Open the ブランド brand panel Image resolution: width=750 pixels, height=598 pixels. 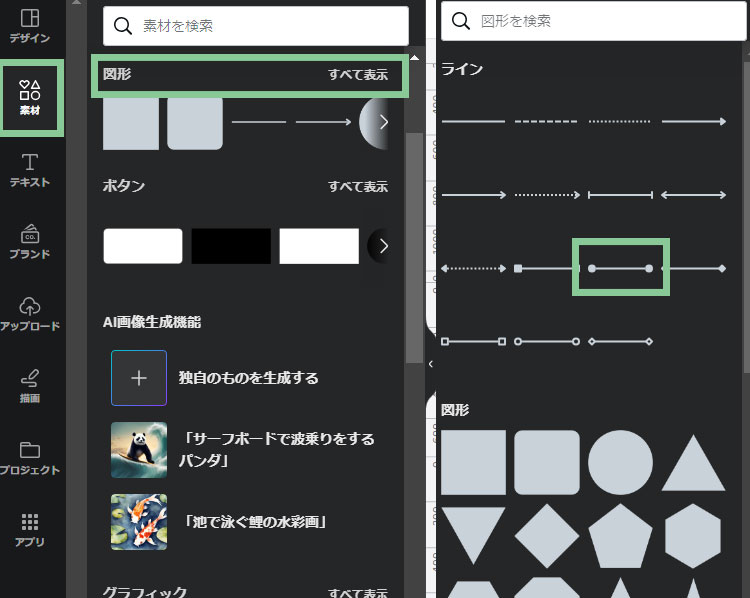[30, 242]
